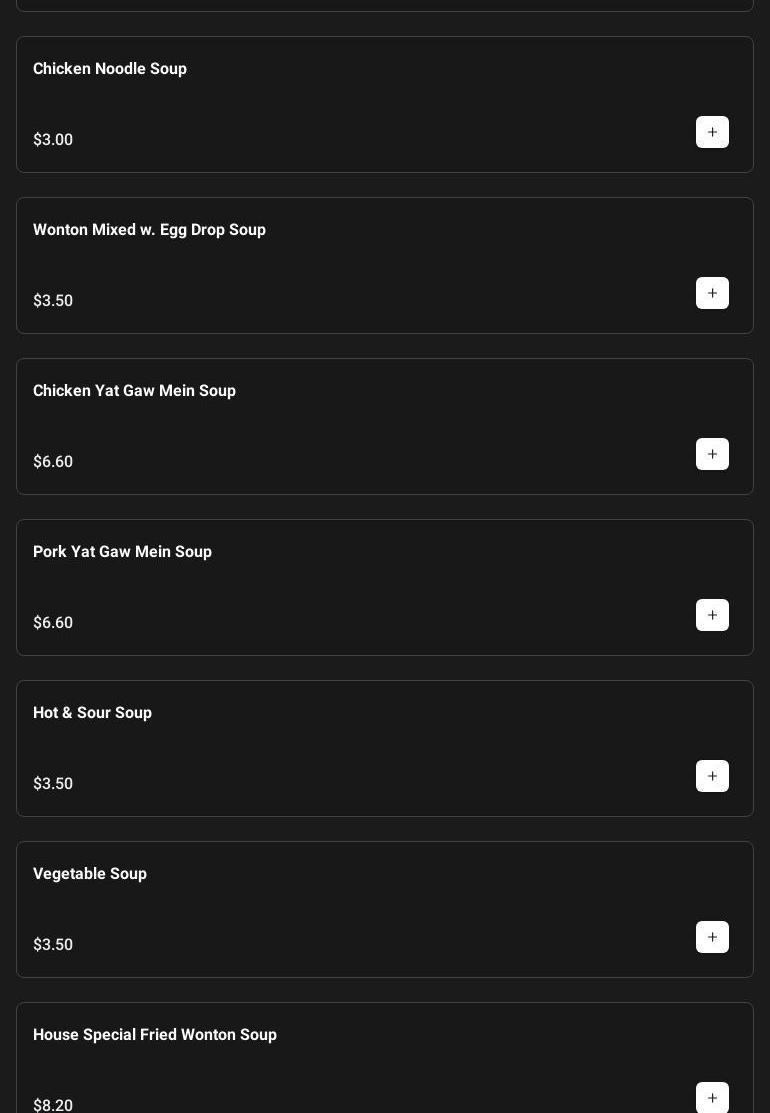Click the $6.60 price under Pork Yat Gaw Mein

coord(53,623)
